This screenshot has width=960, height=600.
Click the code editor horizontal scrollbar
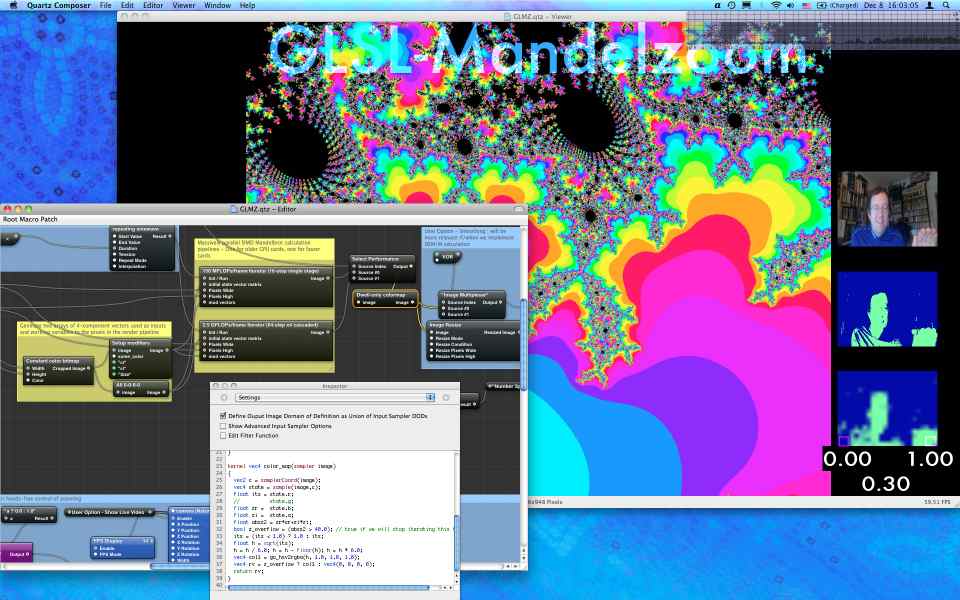[328, 587]
